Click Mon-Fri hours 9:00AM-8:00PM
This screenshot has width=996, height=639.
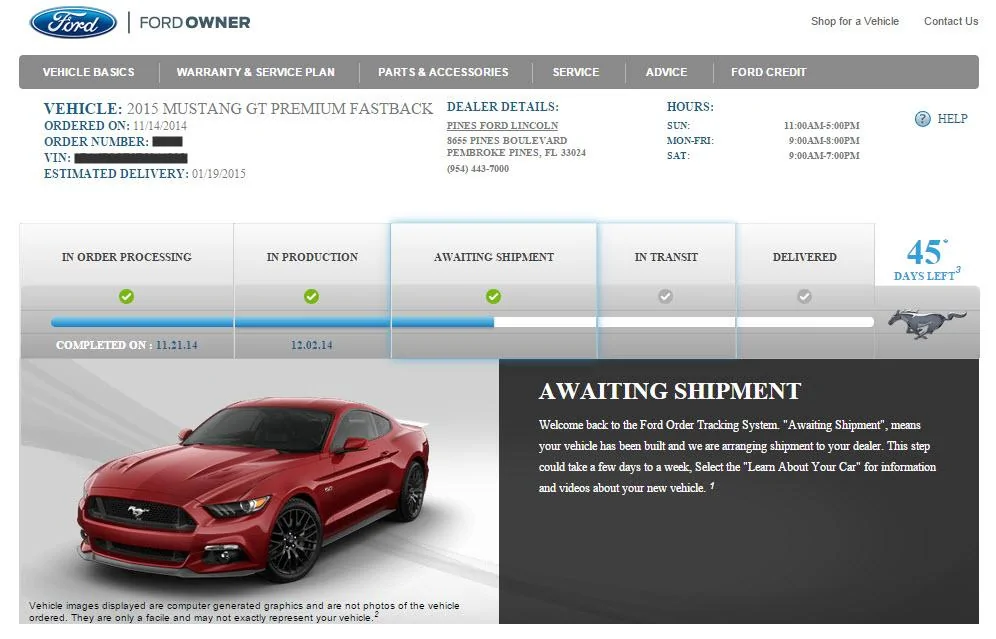click(824, 140)
